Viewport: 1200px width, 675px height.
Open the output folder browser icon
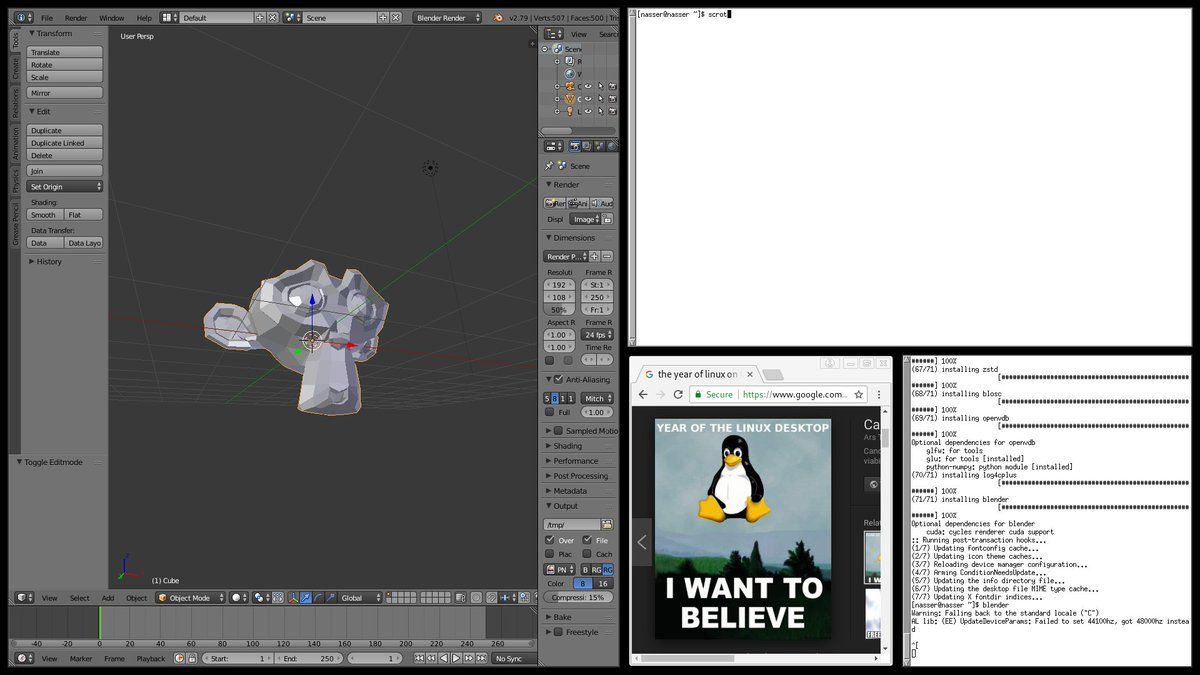tap(606, 524)
